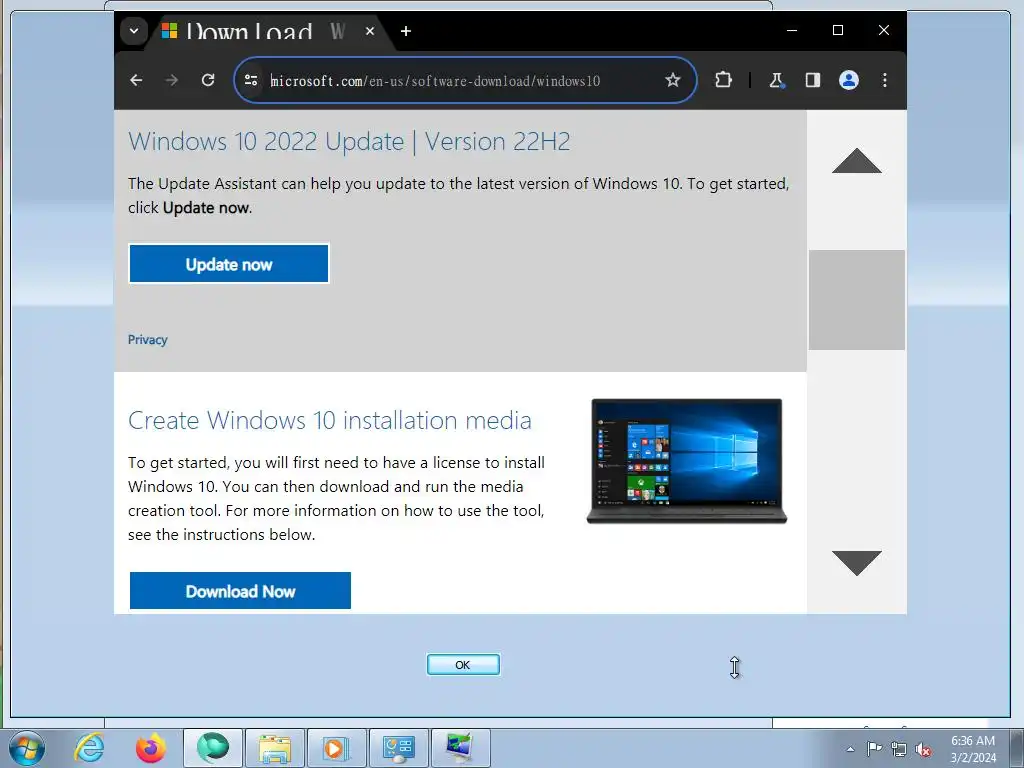
Task: Open the user profile avatar
Action: [848, 80]
